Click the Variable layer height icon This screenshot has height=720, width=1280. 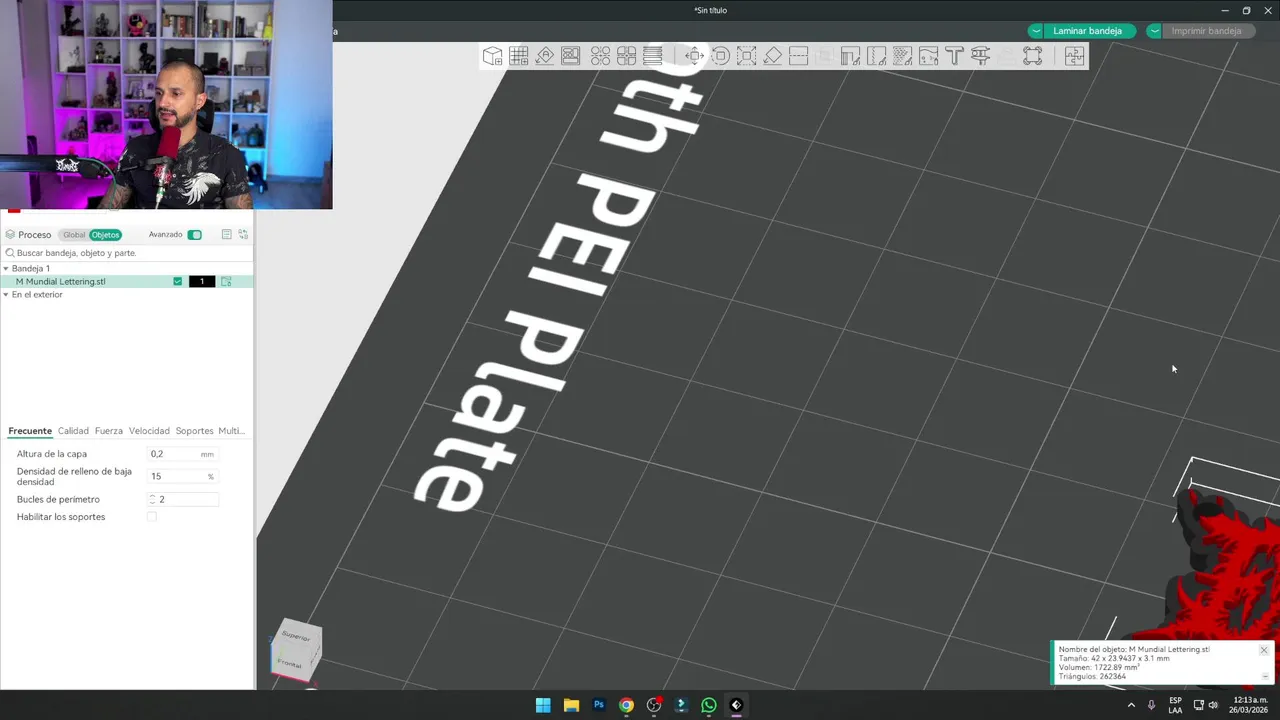tap(652, 57)
